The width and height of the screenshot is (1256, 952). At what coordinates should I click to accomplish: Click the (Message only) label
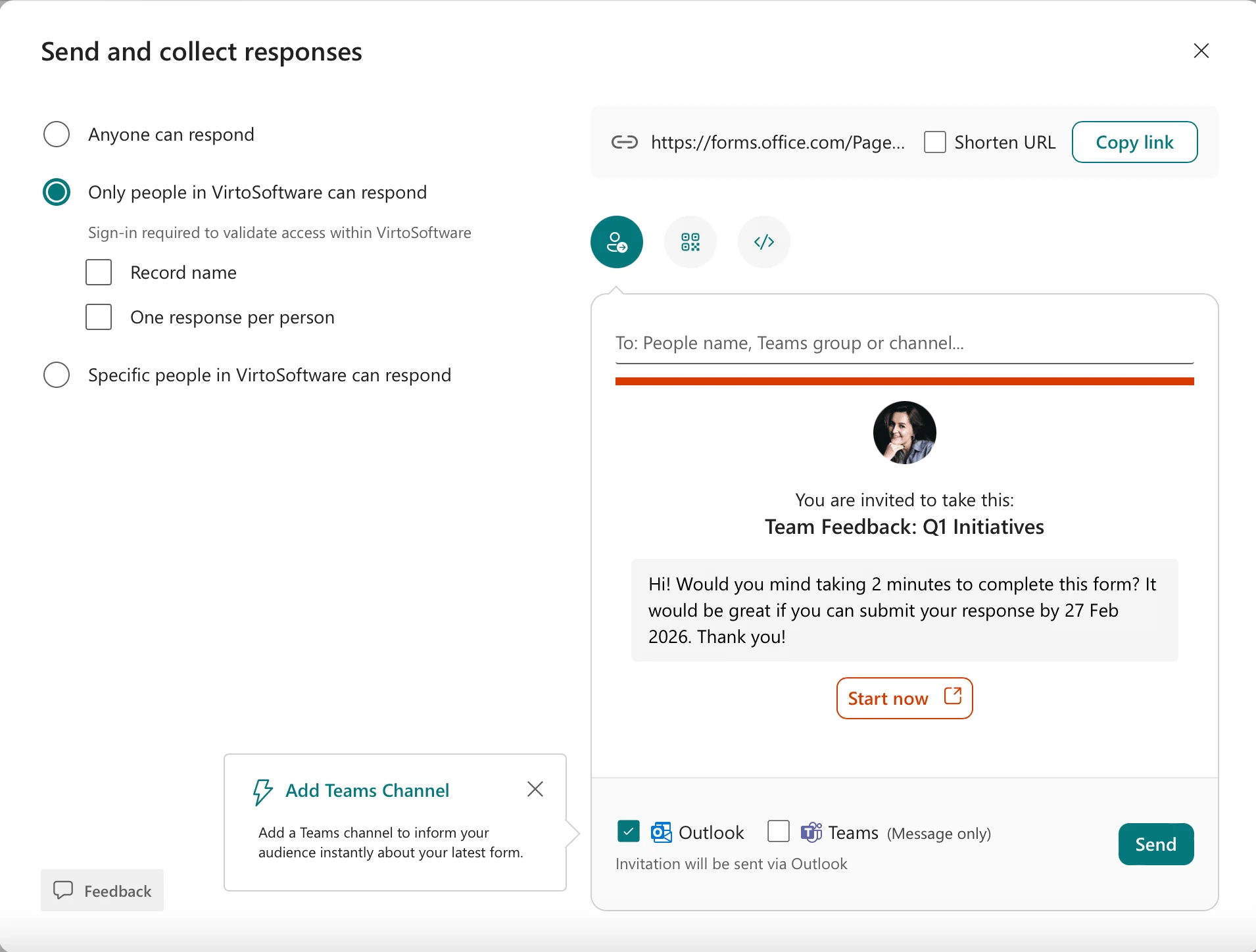[x=938, y=834]
